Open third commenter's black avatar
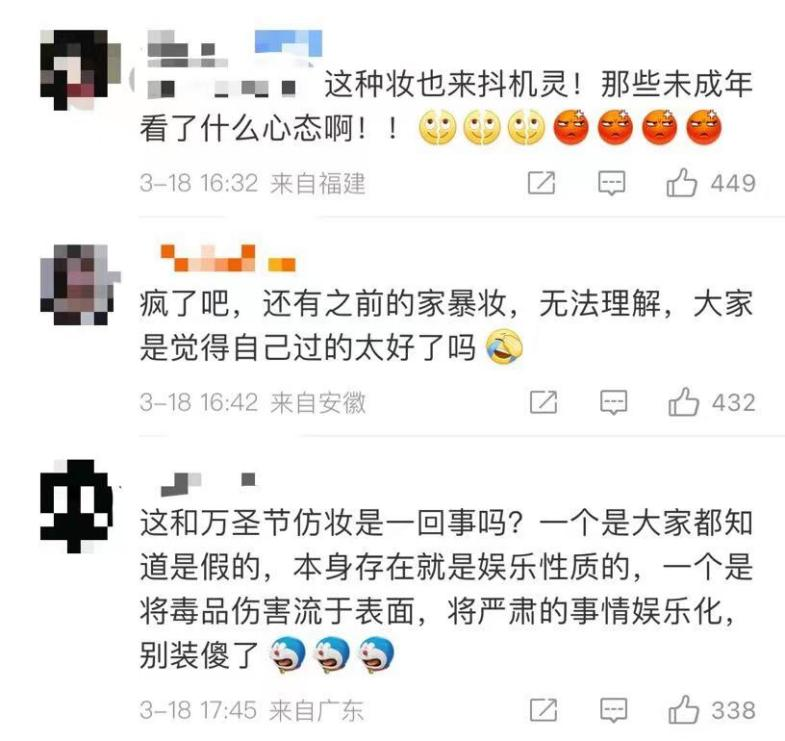Image resolution: width=785 pixels, height=741 pixels. coord(77,506)
